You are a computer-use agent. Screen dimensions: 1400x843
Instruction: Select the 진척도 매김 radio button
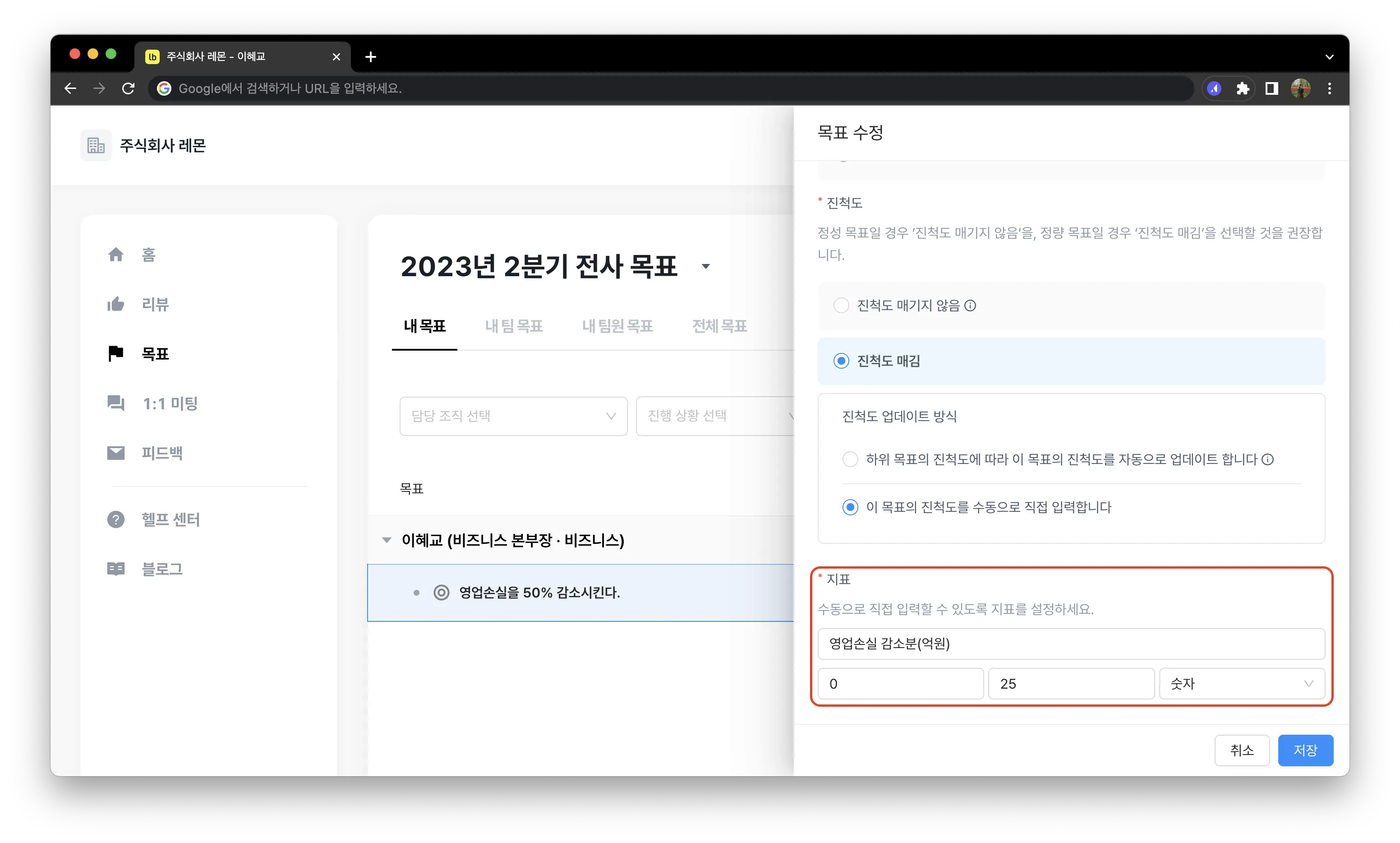(x=841, y=361)
